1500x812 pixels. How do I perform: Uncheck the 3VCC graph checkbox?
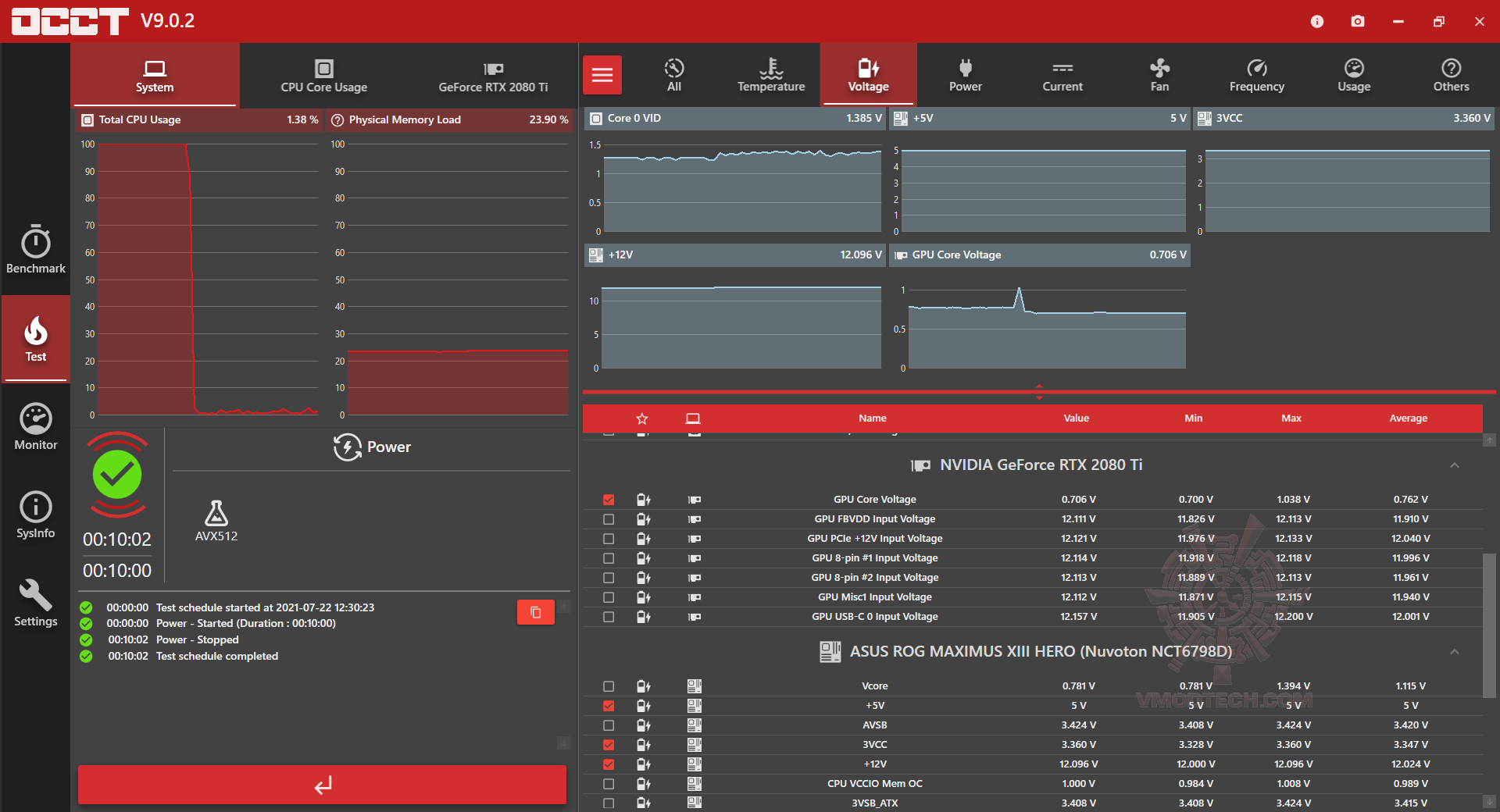pyautogui.click(x=609, y=745)
